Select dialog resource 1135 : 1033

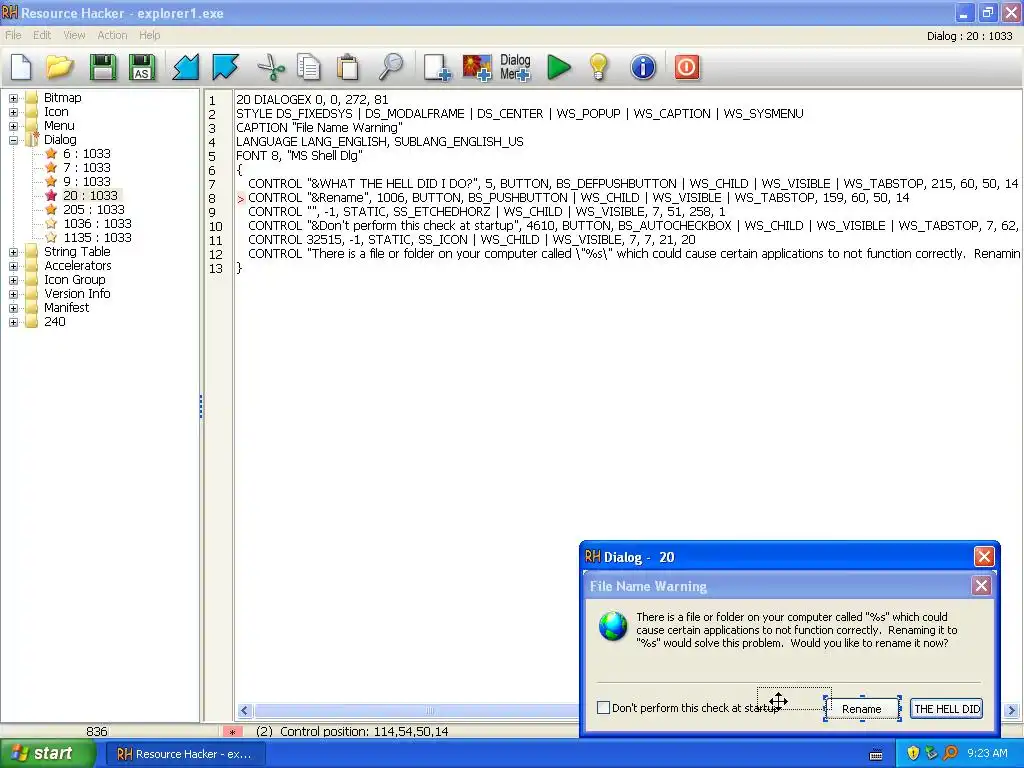[97, 238]
